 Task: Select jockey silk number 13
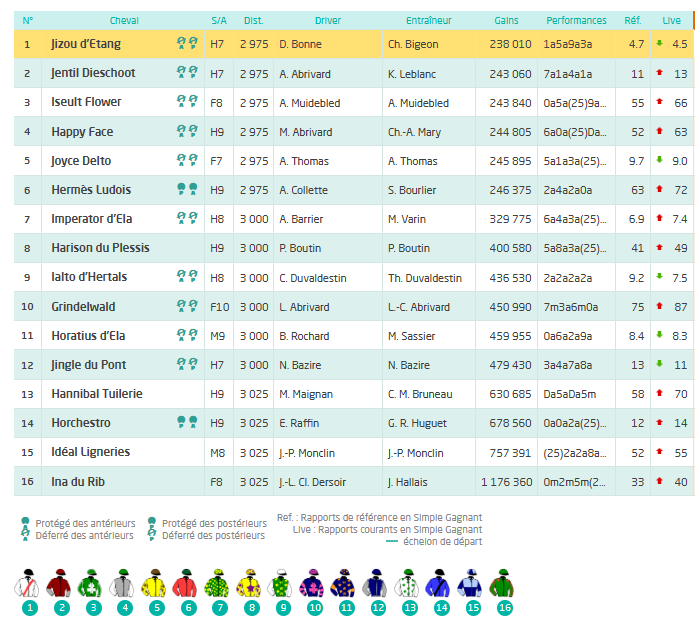pos(408,585)
